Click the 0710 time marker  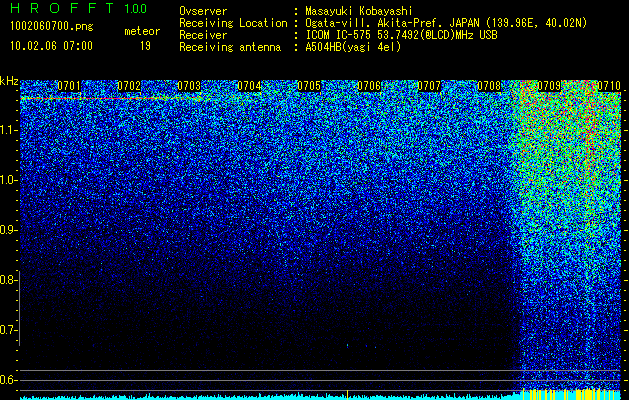tap(609, 86)
